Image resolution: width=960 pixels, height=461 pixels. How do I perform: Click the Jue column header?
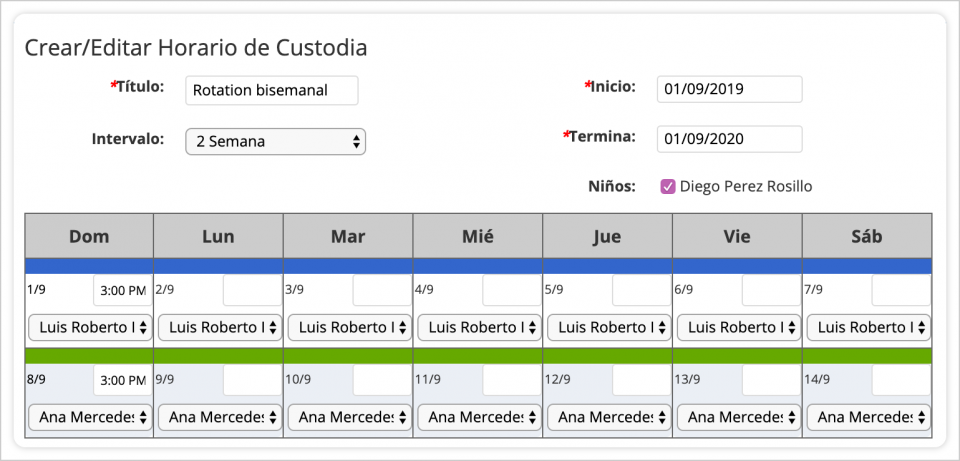608,236
